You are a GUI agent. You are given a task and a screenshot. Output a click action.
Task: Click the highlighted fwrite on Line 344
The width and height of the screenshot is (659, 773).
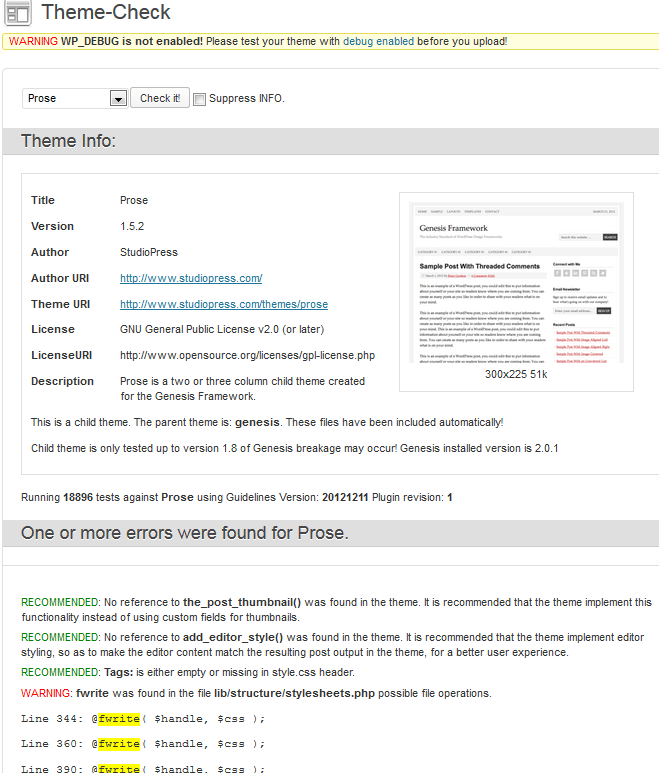tap(119, 719)
